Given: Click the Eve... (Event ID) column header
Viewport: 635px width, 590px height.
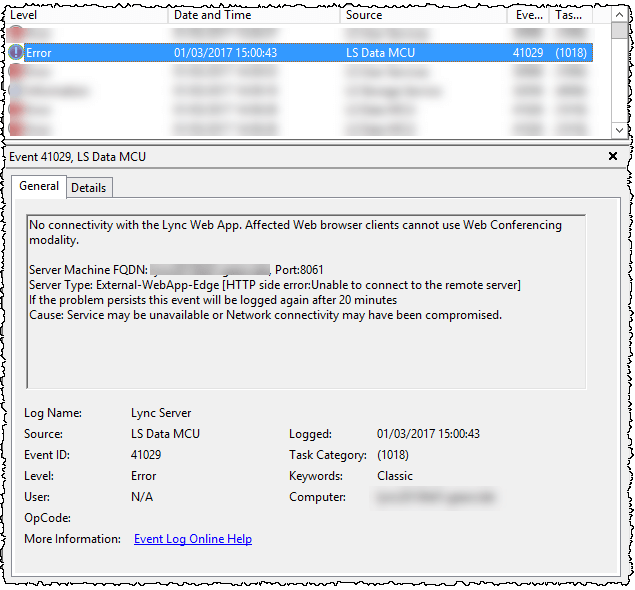Looking at the screenshot, I should click(528, 15).
